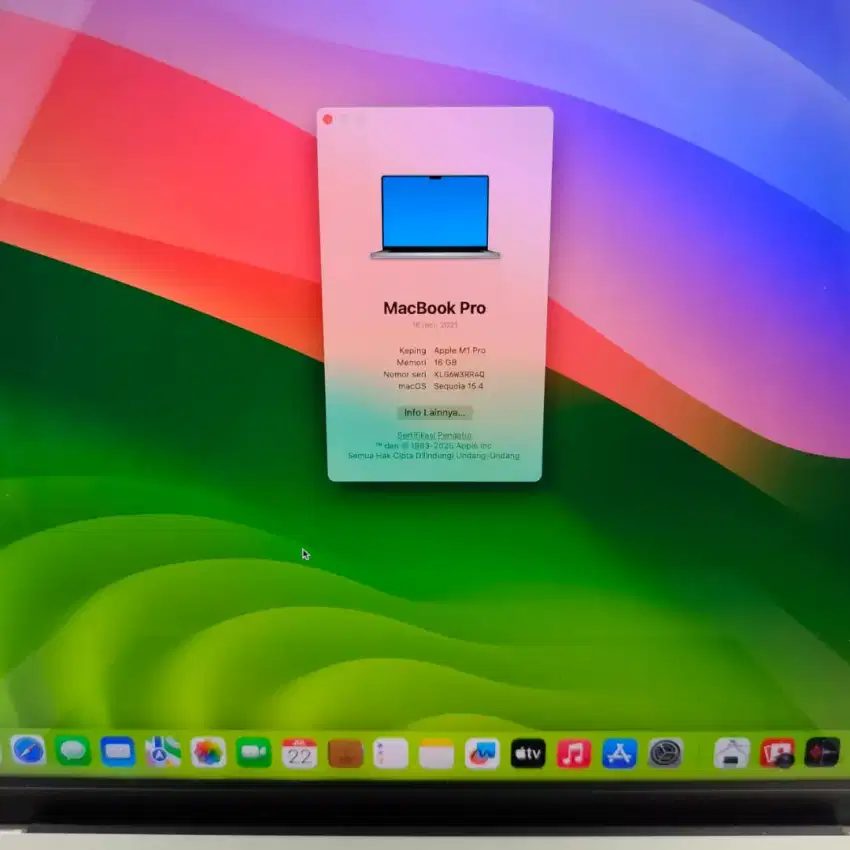Open Maps from the dock
The image size is (850, 850).
163,752
